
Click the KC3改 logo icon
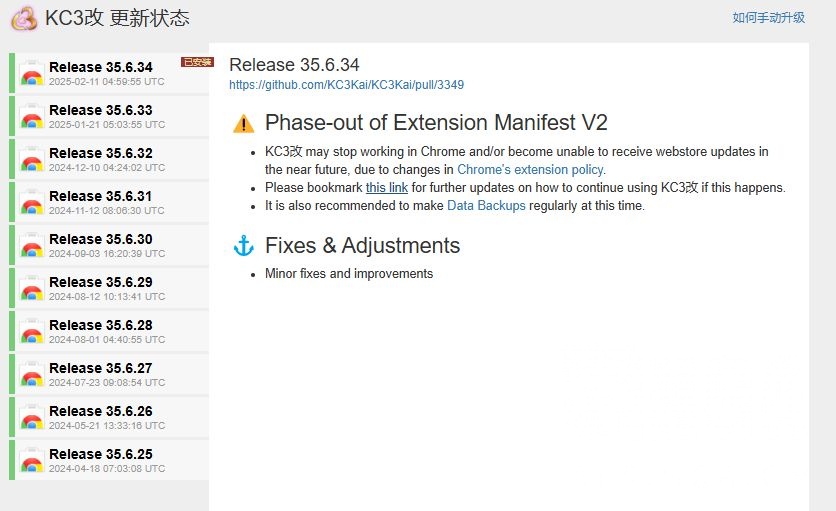point(24,18)
